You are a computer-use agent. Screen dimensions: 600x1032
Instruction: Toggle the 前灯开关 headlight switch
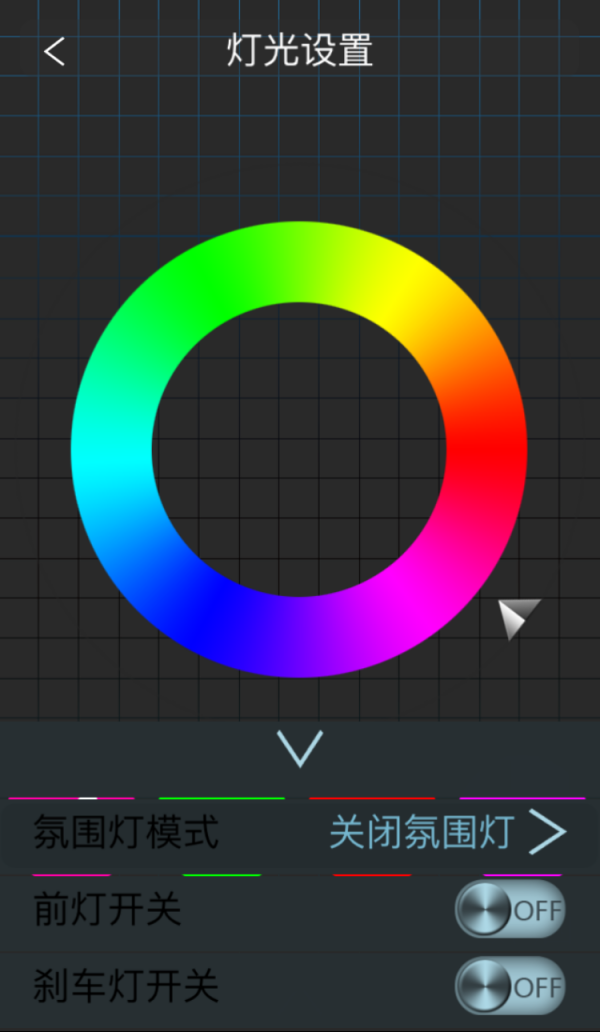(510, 910)
